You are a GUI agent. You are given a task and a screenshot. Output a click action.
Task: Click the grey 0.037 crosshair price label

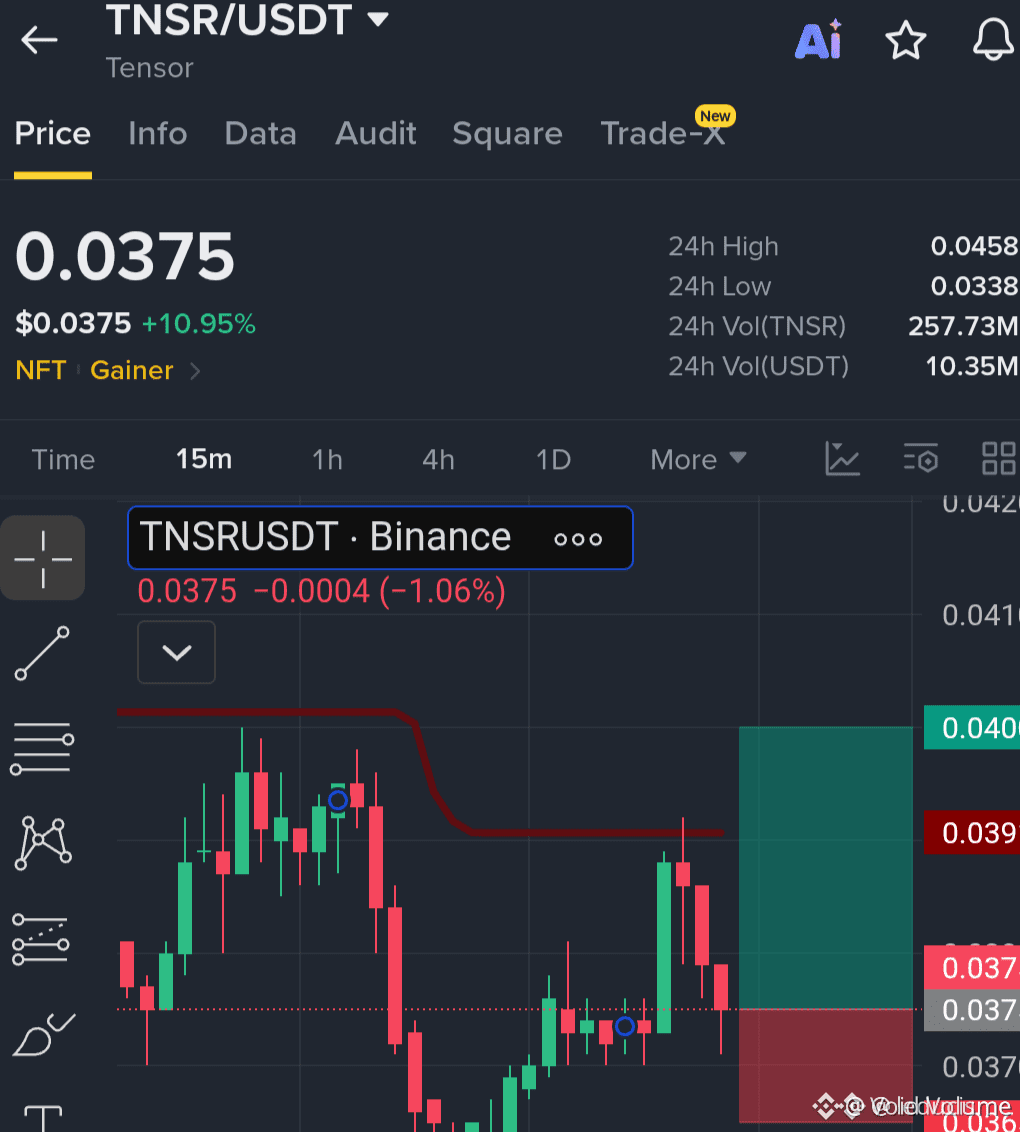click(972, 1010)
